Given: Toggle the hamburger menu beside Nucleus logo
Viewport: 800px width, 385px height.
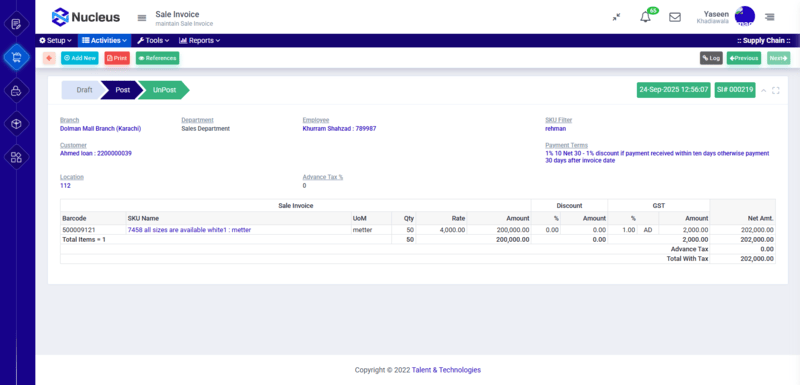Looking at the screenshot, I should coord(142,18).
